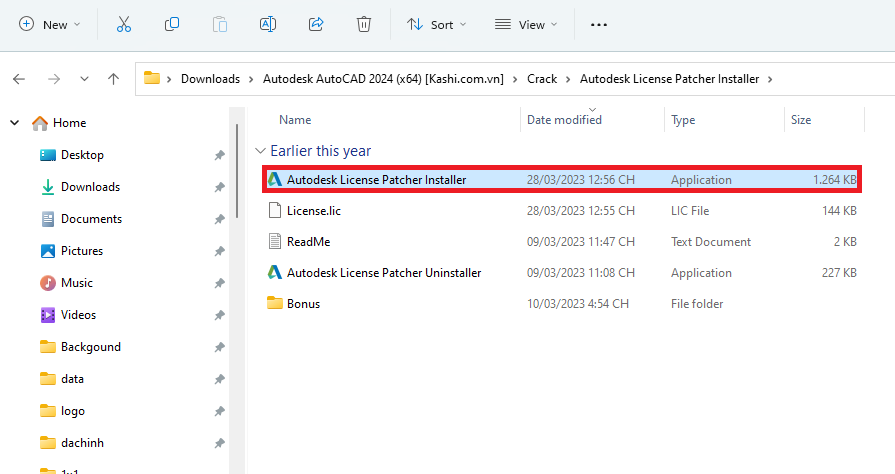The image size is (895, 474).
Task: Click pin icon next to Music
Action: coord(219,283)
